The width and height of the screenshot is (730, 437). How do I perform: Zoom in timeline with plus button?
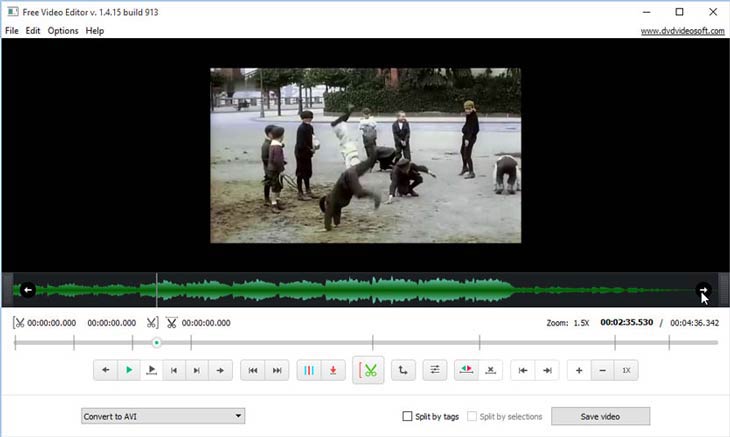coord(579,370)
